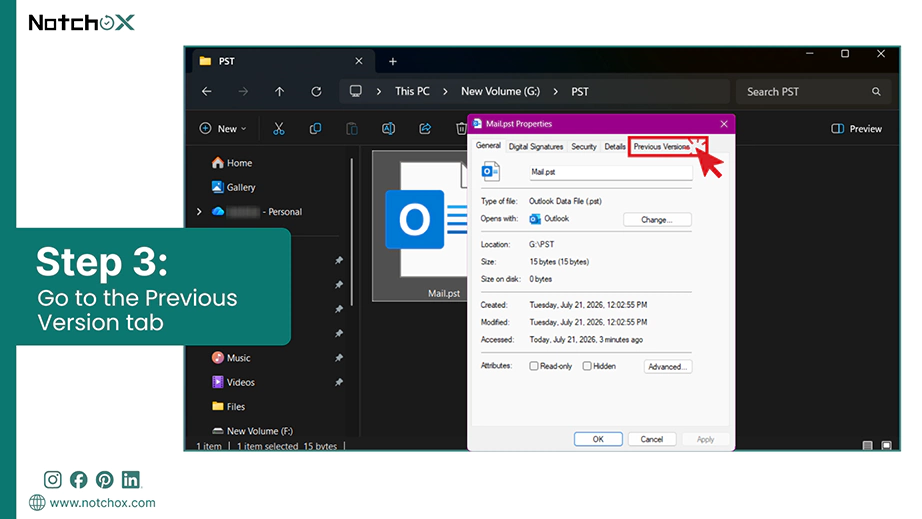The image size is (922, 519).
Task: Click the Change... button
Action: [657, 219]
